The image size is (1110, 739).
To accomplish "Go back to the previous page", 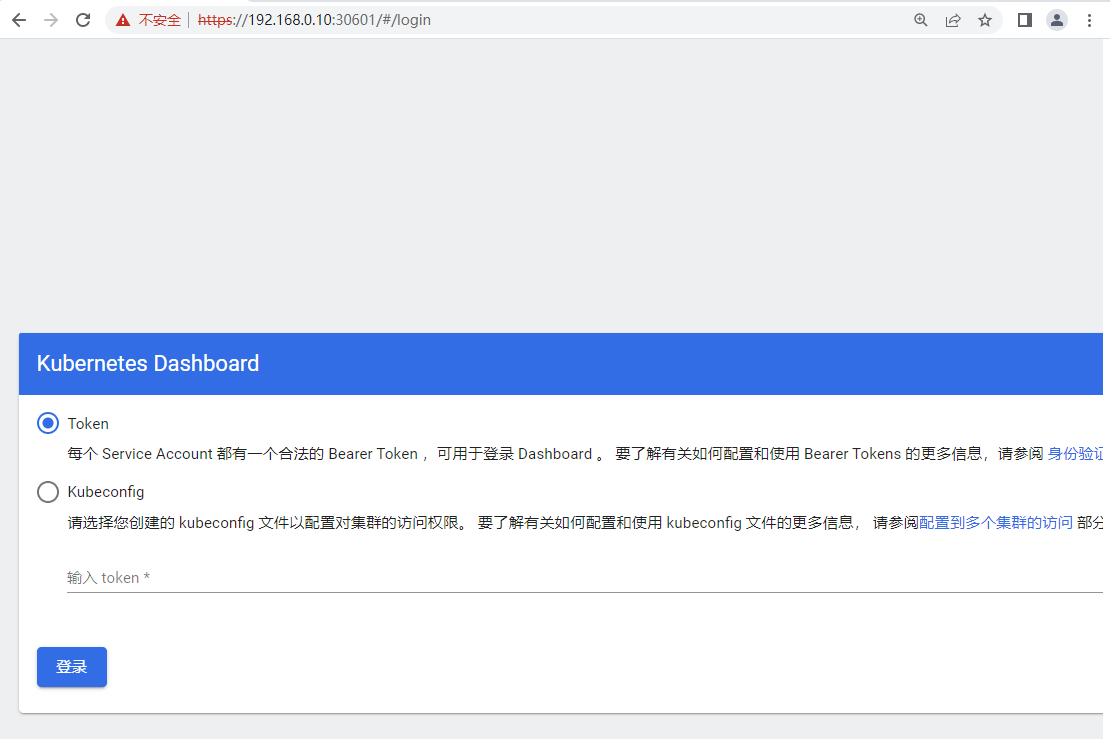I will [19, 20].
